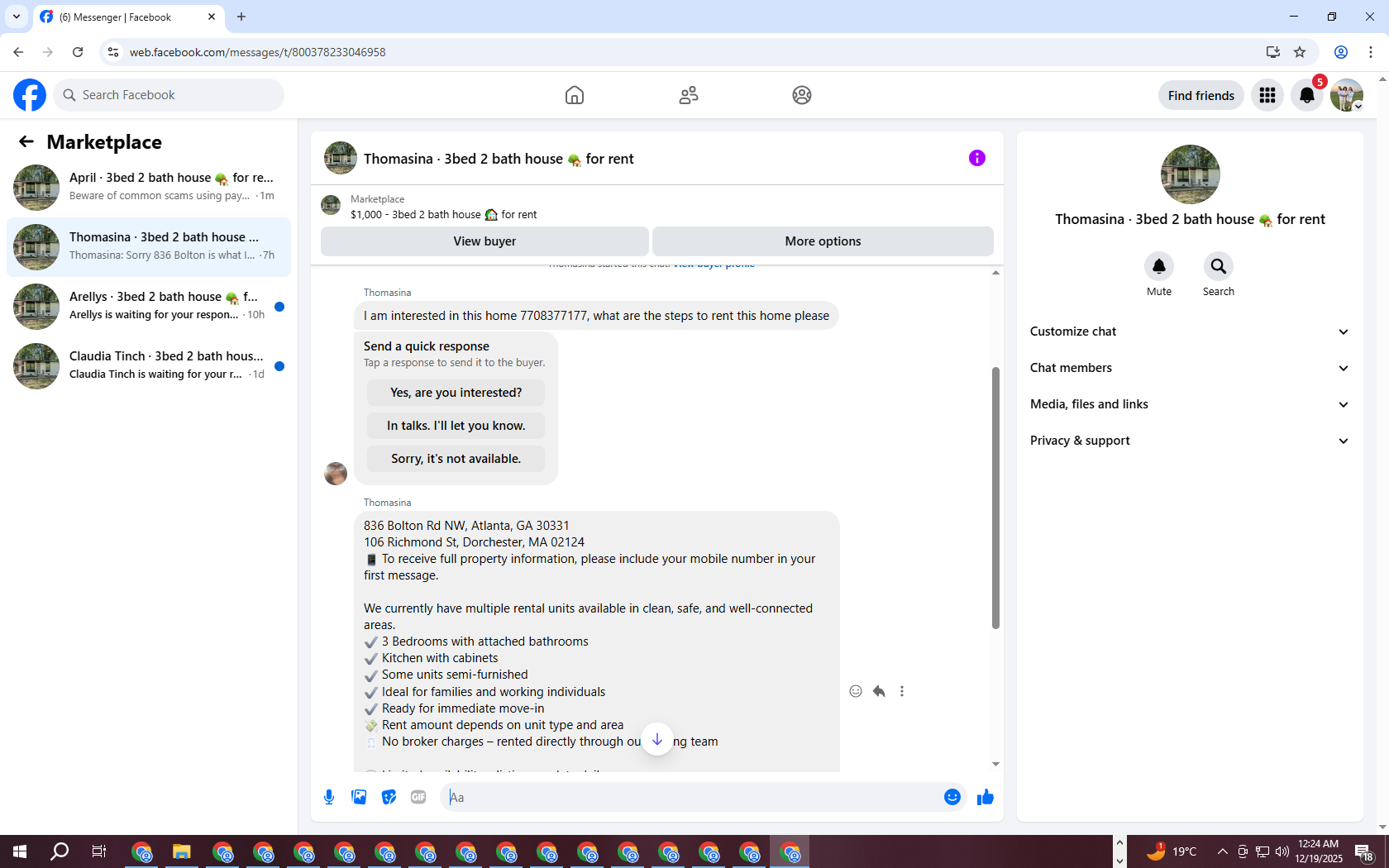Go back from Marketplace with arrow

(26, 141)
